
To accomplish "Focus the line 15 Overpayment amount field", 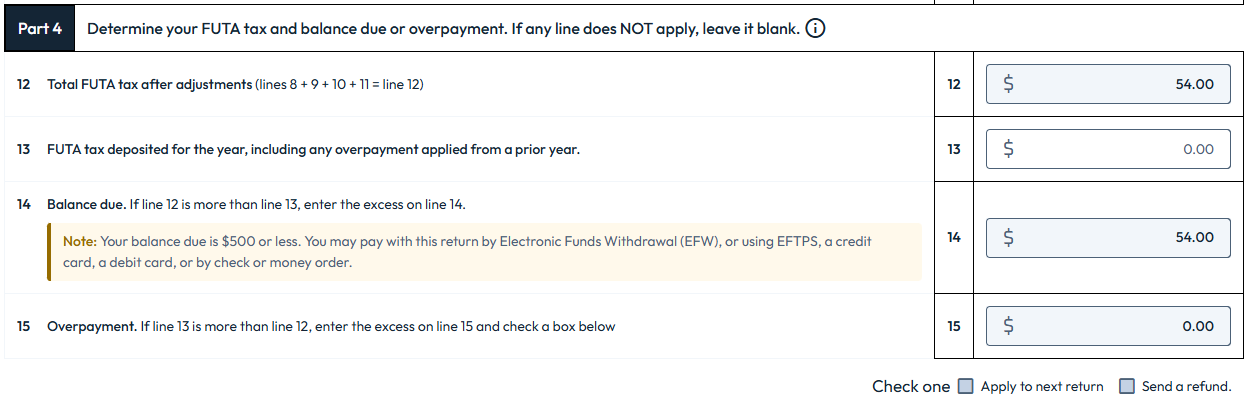I will coord(1120,326).
